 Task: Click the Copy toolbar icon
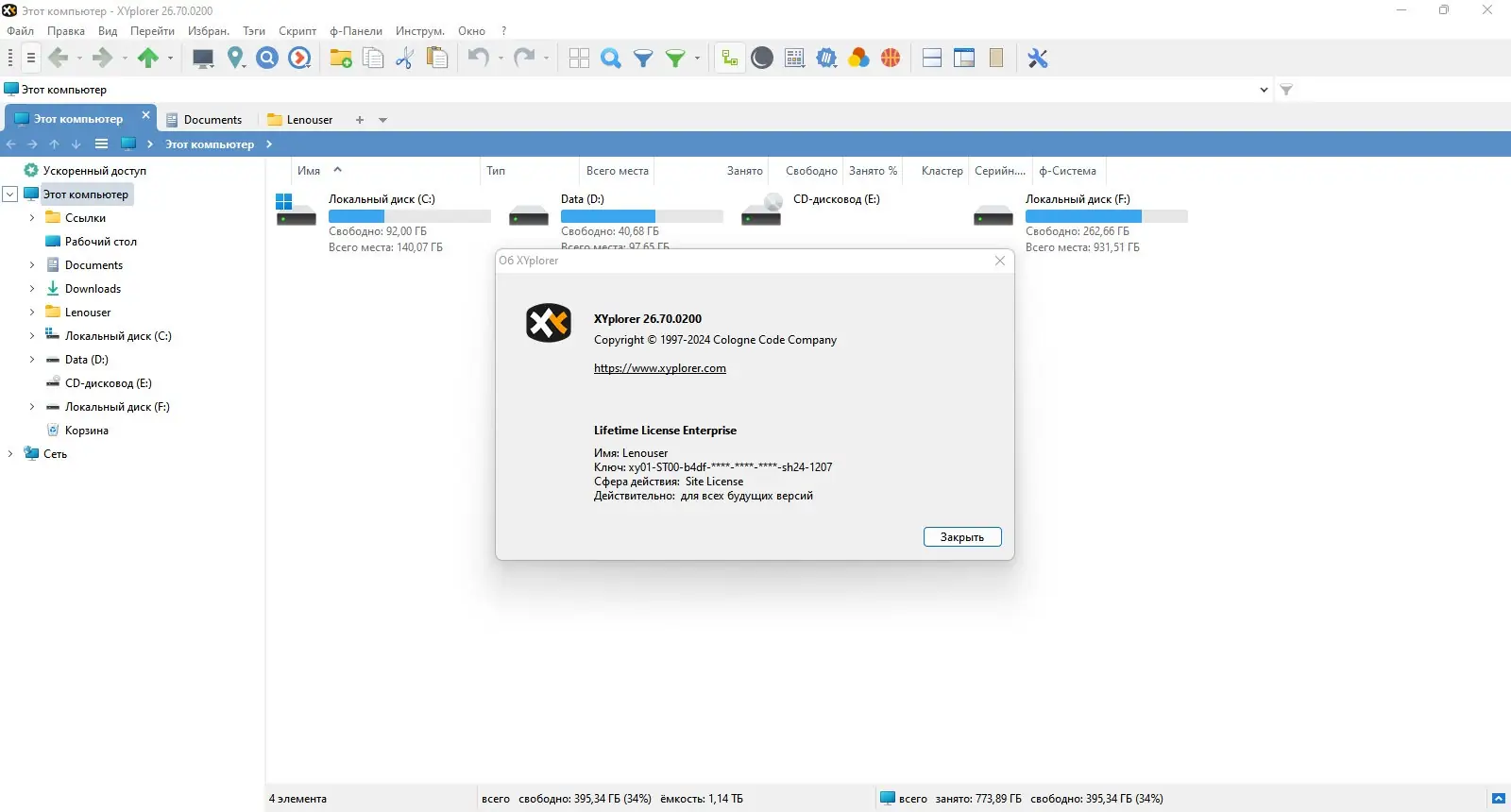(x=373, y=59)
